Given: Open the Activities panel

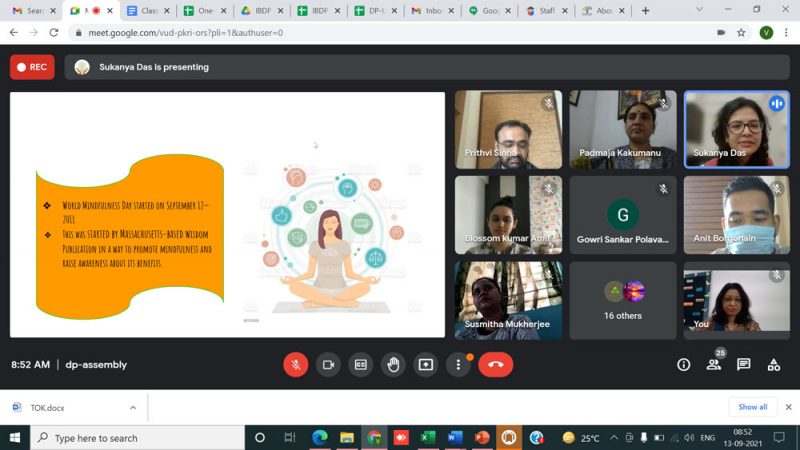Looking at the screenshot, I should 773,365.
